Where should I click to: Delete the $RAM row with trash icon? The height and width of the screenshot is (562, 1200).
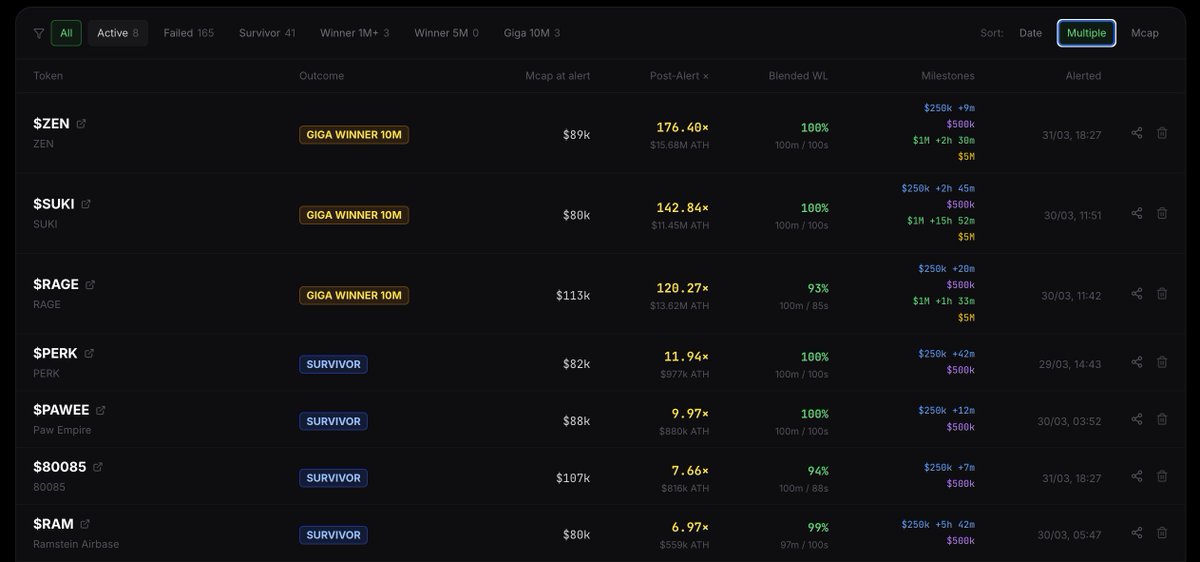click(x=1162, y=533)
